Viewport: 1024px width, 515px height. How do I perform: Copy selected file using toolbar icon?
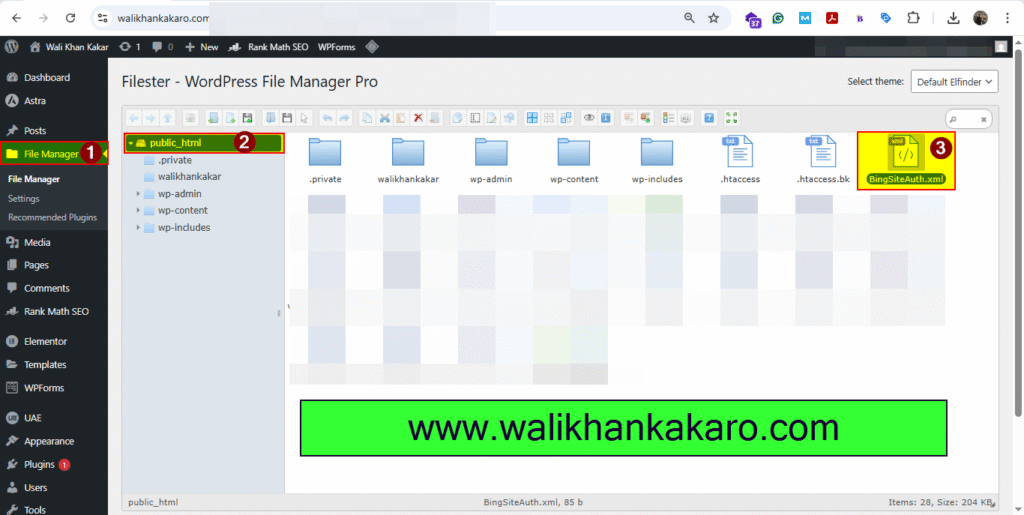(367, 118)
